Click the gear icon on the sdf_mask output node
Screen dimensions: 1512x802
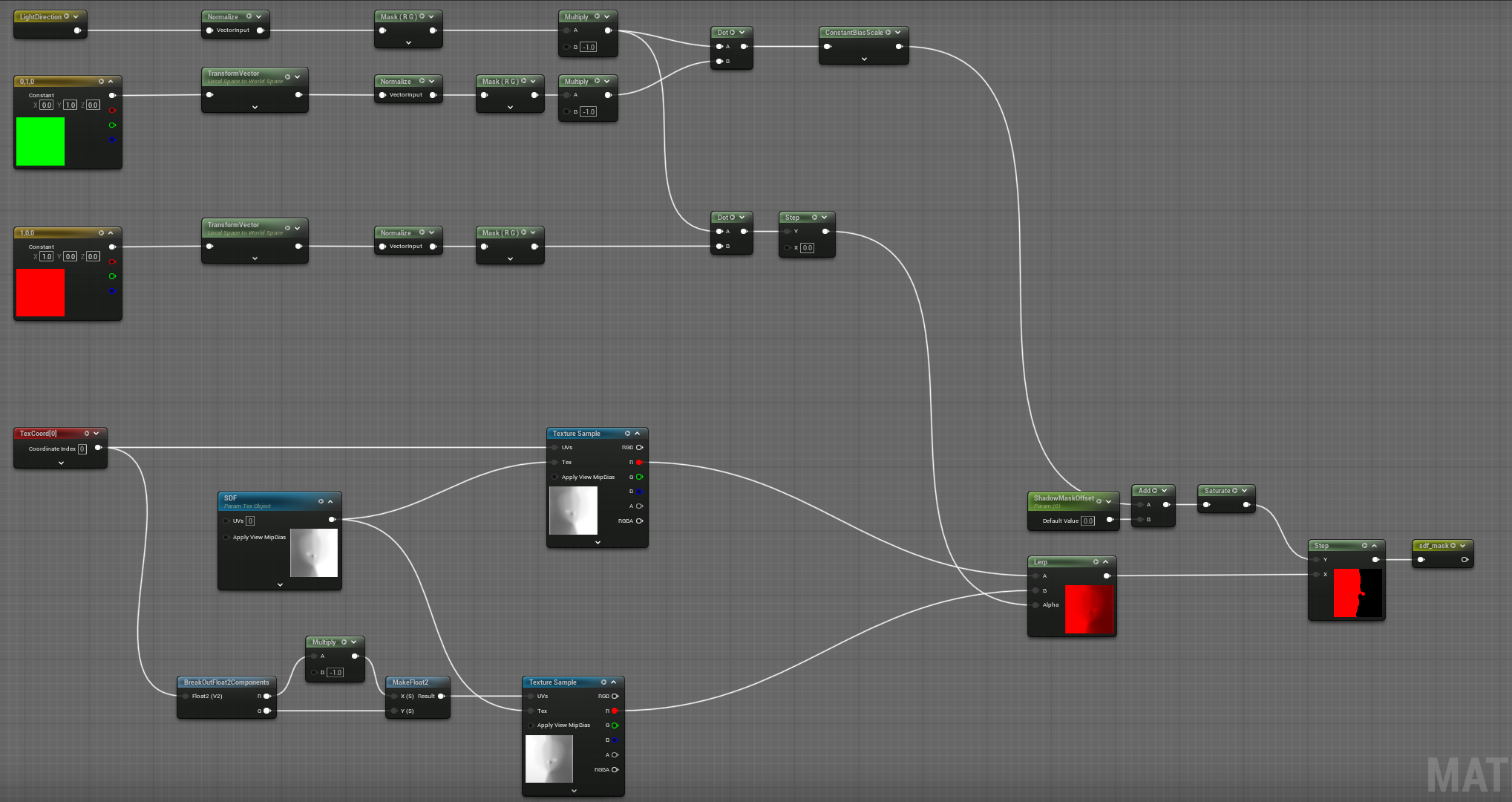click(x=1453, y=544)
